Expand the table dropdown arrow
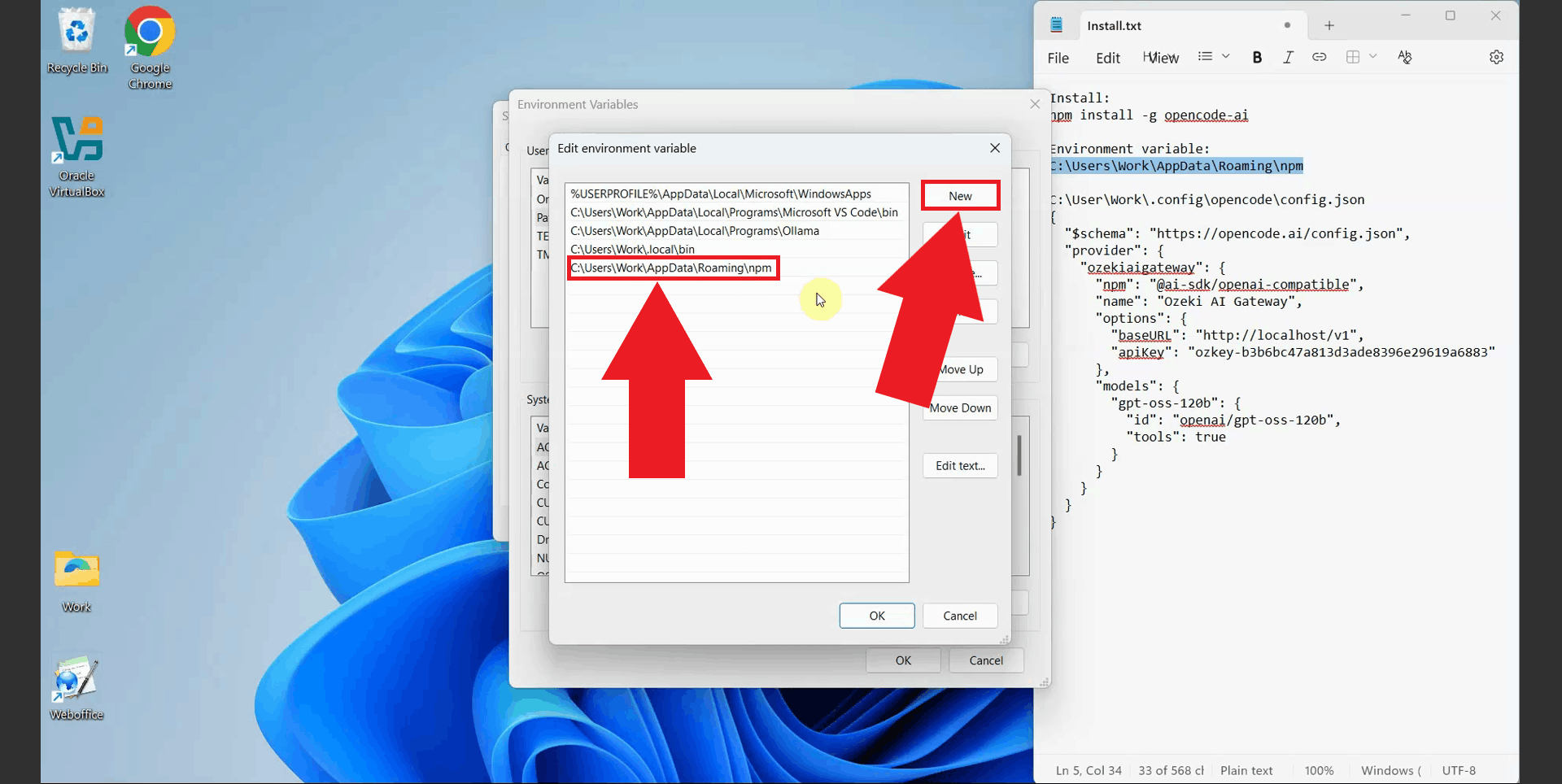1562x784 pixels. [1373, 56]
